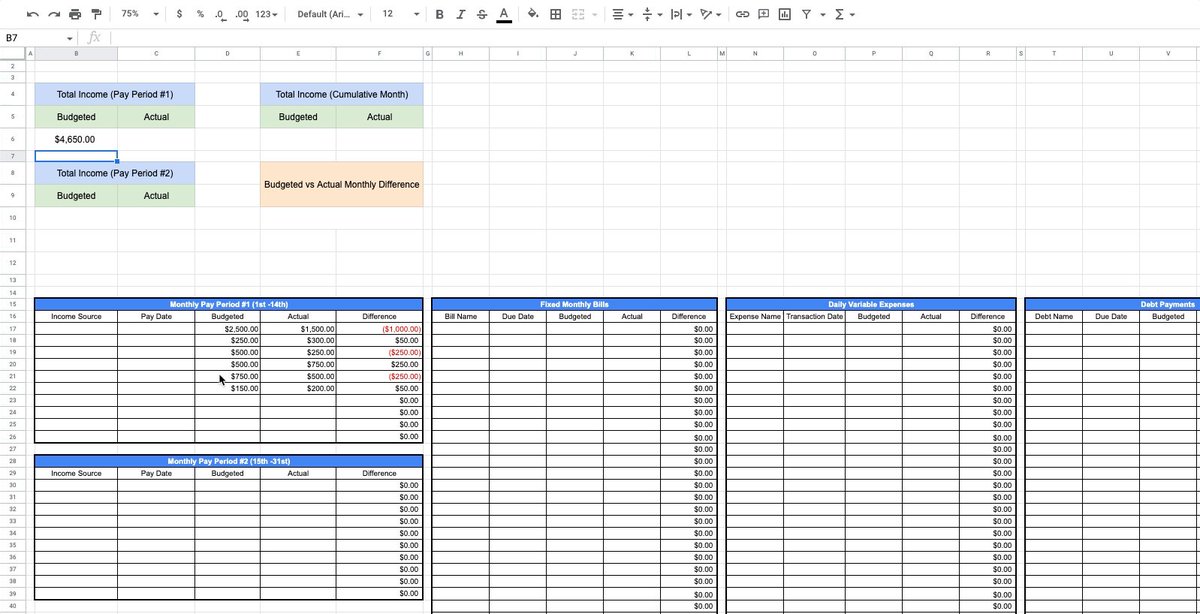Open the text color picker

[503, 14]
